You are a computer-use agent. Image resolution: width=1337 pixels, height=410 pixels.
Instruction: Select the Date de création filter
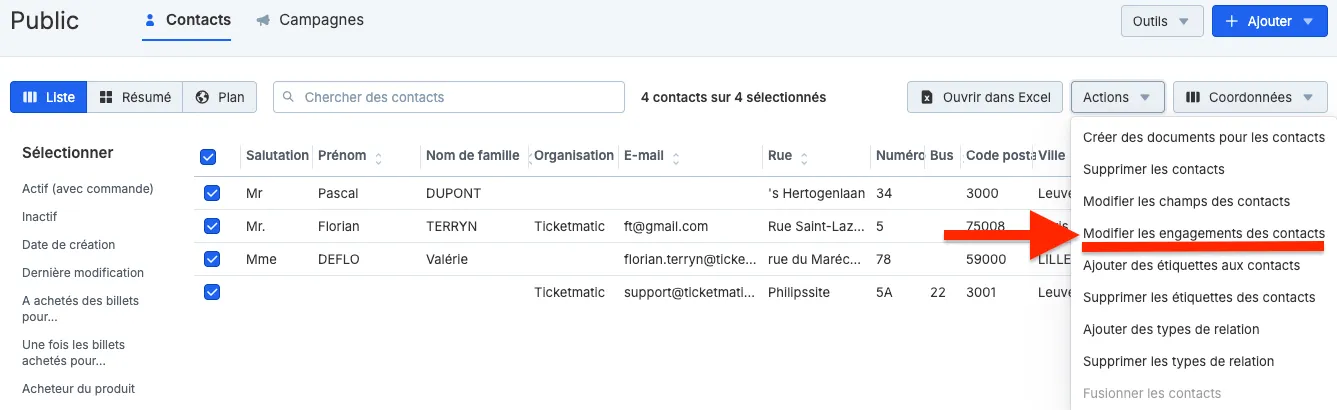(69, 244)
